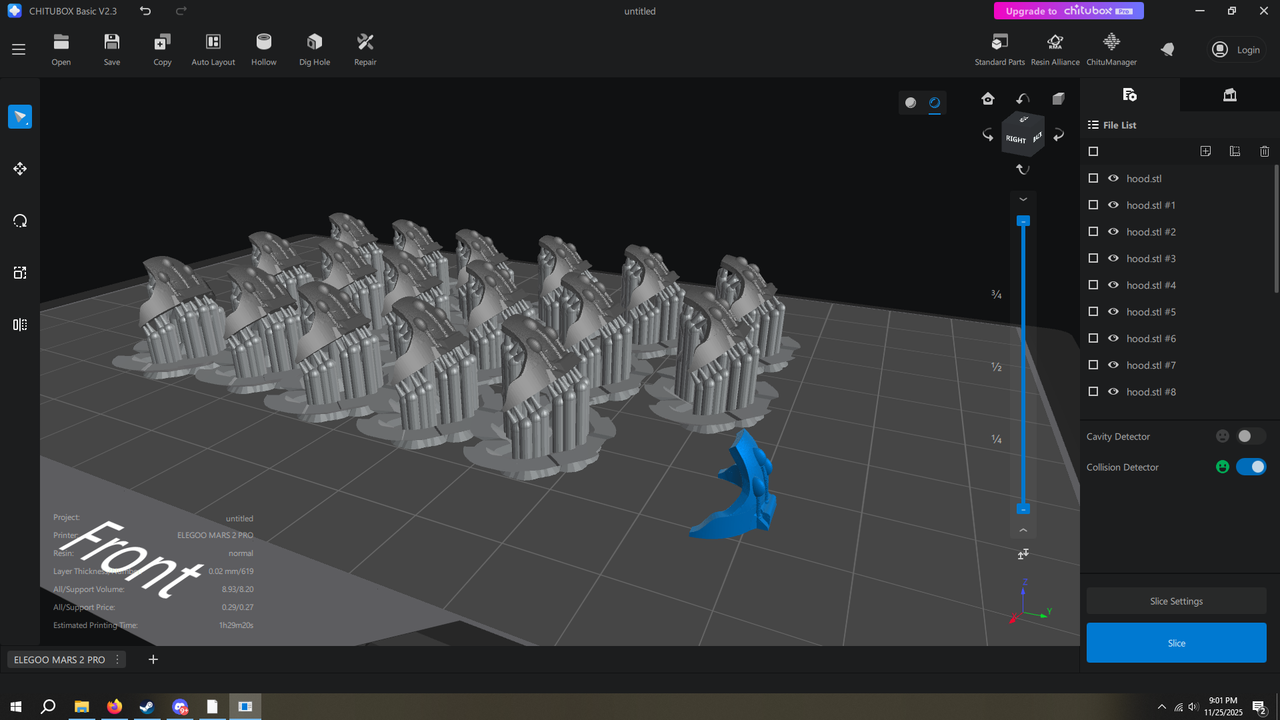The image size is (1280, 720).
Task: Click Upgrade to Chitubox Pro banner
Action: tap(1069, 11)
